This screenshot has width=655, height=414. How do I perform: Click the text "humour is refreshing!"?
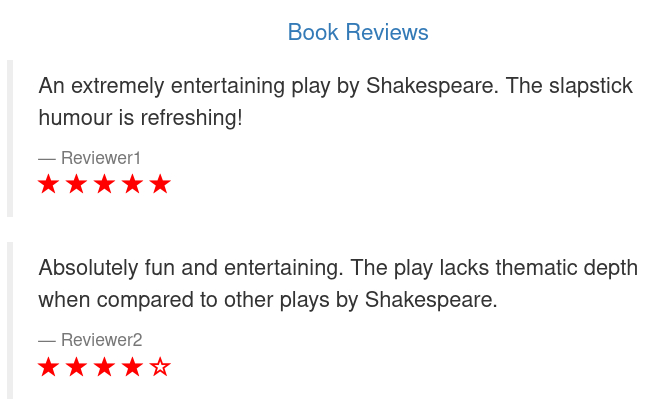click(x=140, y=118)
